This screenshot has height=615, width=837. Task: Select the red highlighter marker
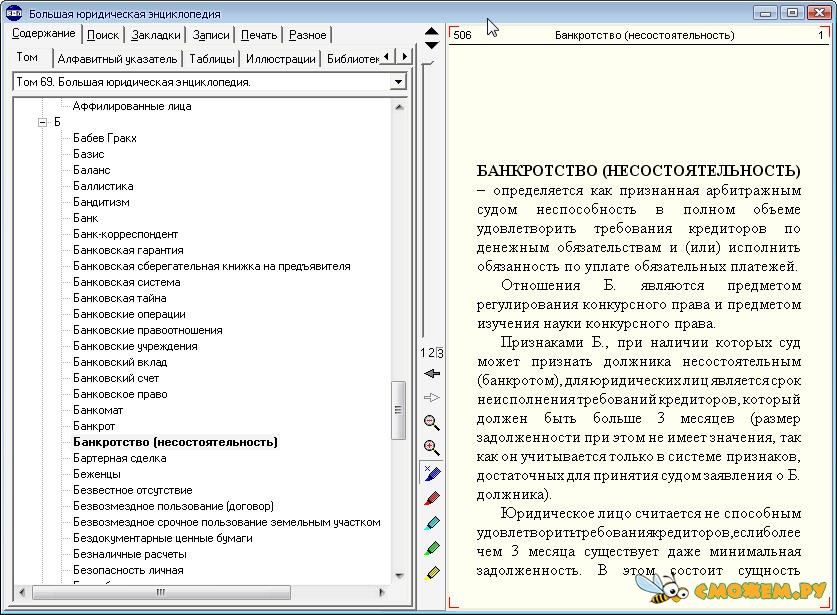(x=432, y=498)
